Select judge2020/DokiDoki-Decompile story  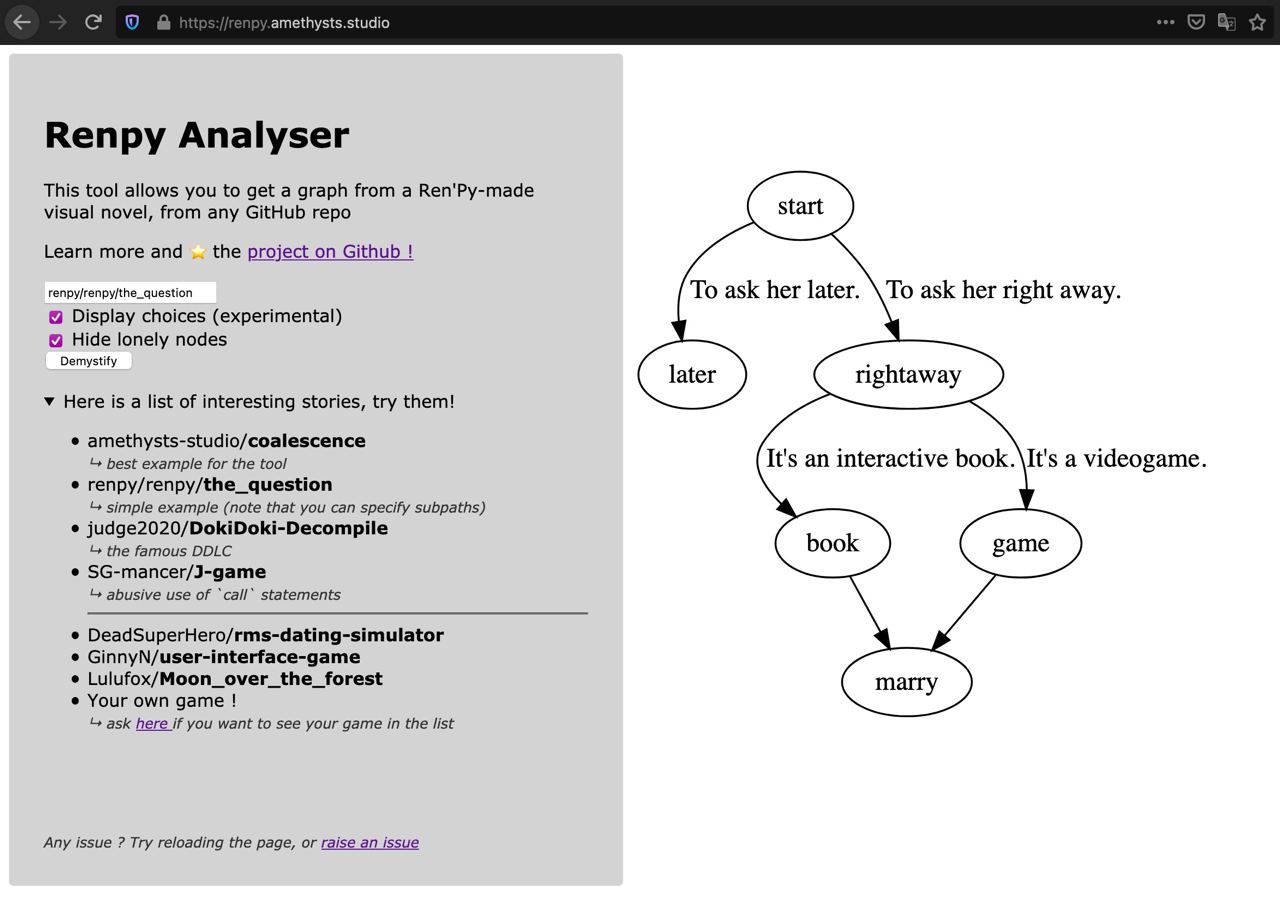pyautogui.click(x=237, y=528)
